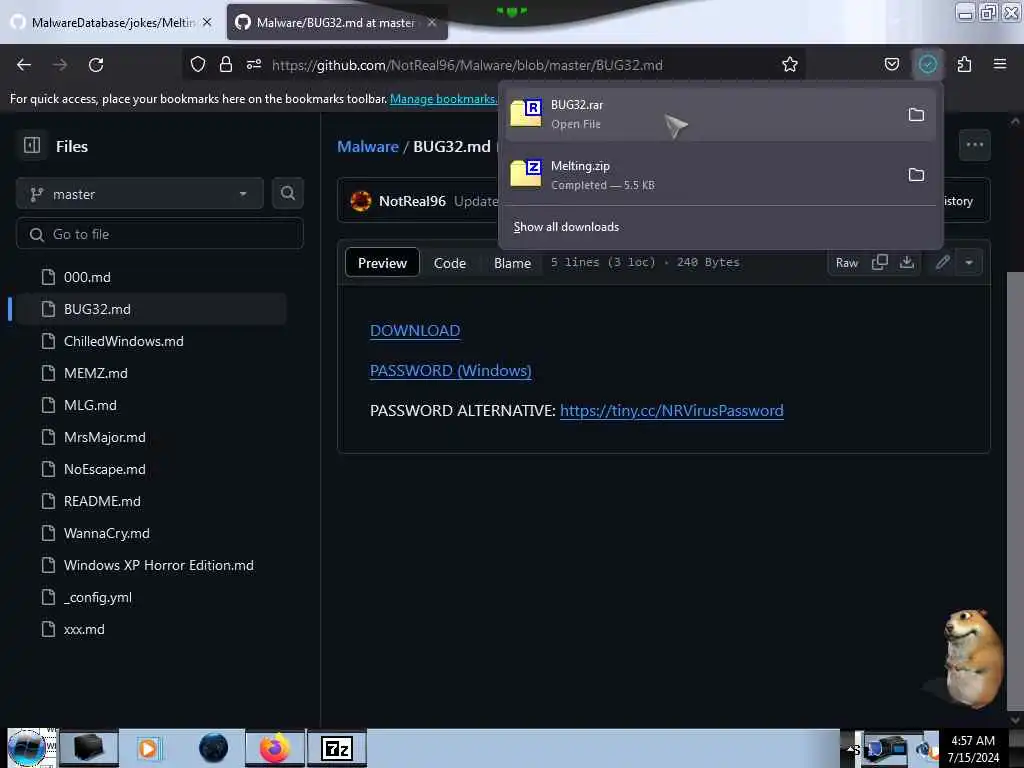The height and width of the screenshot is (768, 1024).
Task: Open the extensions puzzle icon
Action: pyautogui.click(x=964, y=64)
